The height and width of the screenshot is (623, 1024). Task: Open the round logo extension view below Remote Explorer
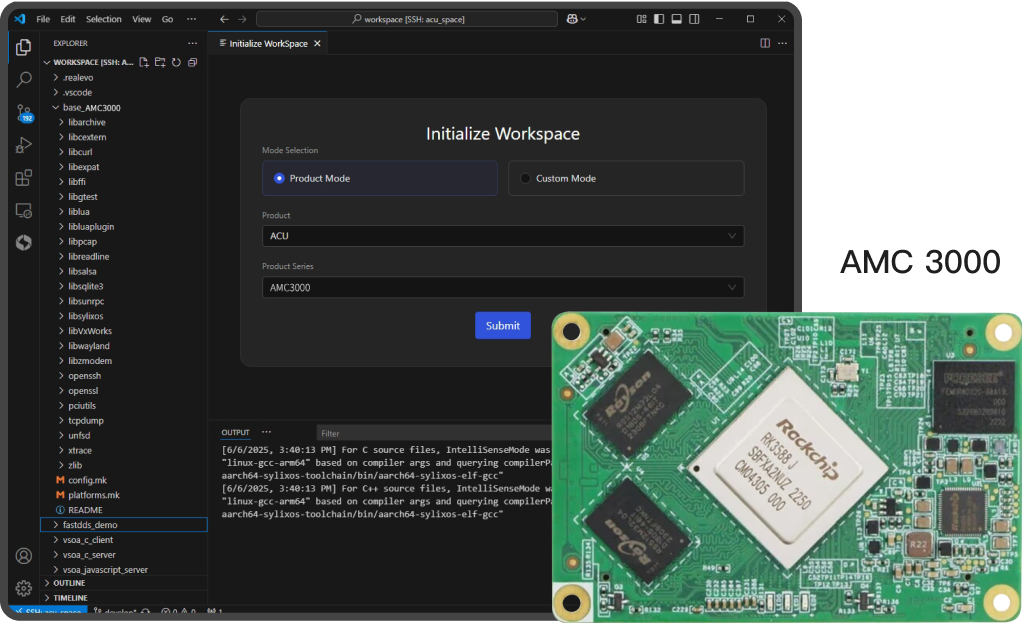pos(24,243)
